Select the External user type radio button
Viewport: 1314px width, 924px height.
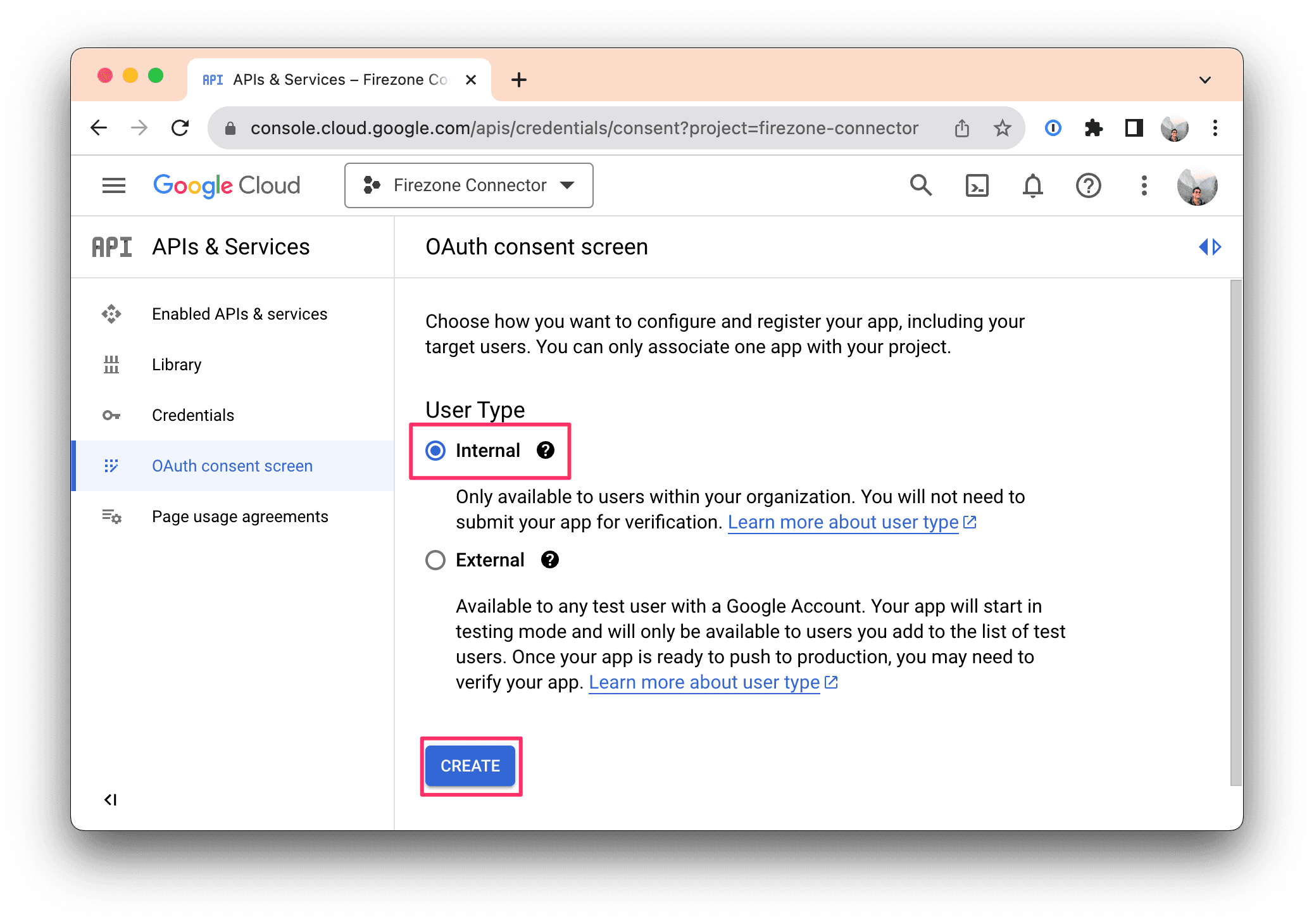tap(437, 559)
